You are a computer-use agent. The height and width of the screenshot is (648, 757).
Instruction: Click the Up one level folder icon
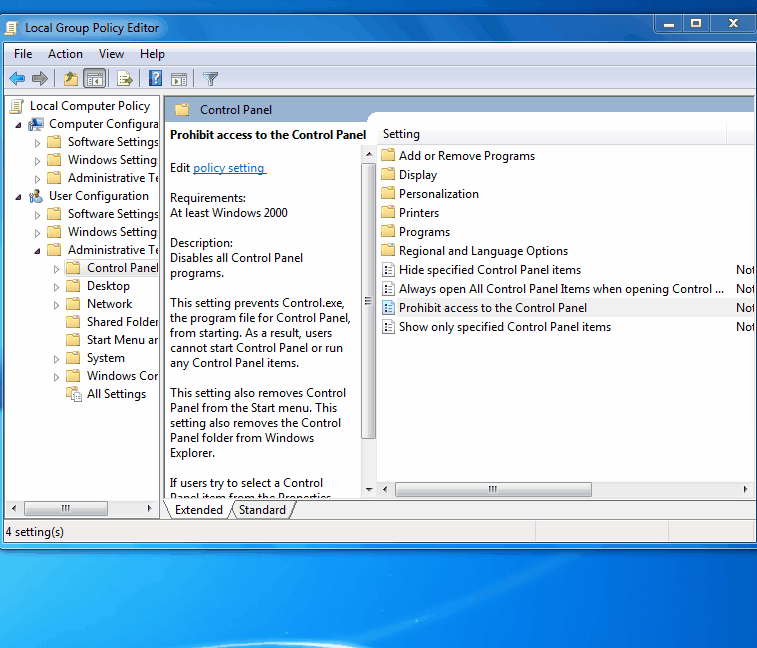[x=70, y=78]
